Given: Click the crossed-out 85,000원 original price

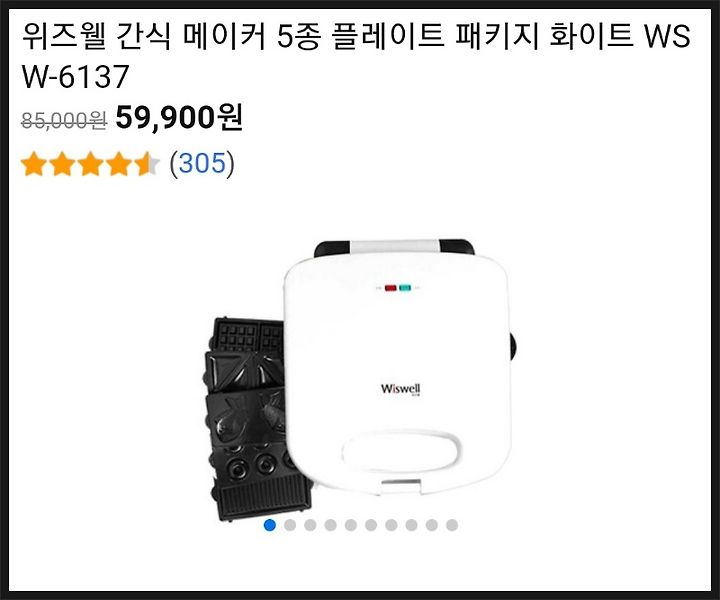Looking at the screenshot, I should (x=64, y=121).
